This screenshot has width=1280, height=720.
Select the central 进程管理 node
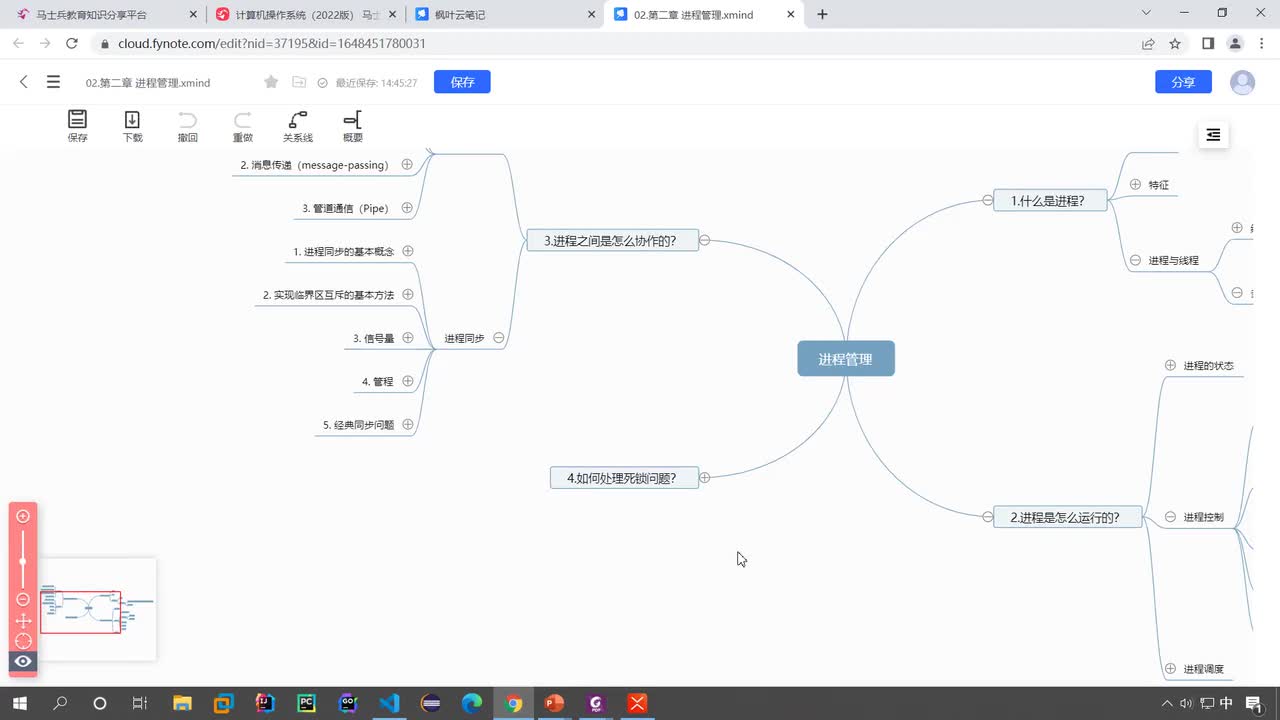(x=846, y=359)
